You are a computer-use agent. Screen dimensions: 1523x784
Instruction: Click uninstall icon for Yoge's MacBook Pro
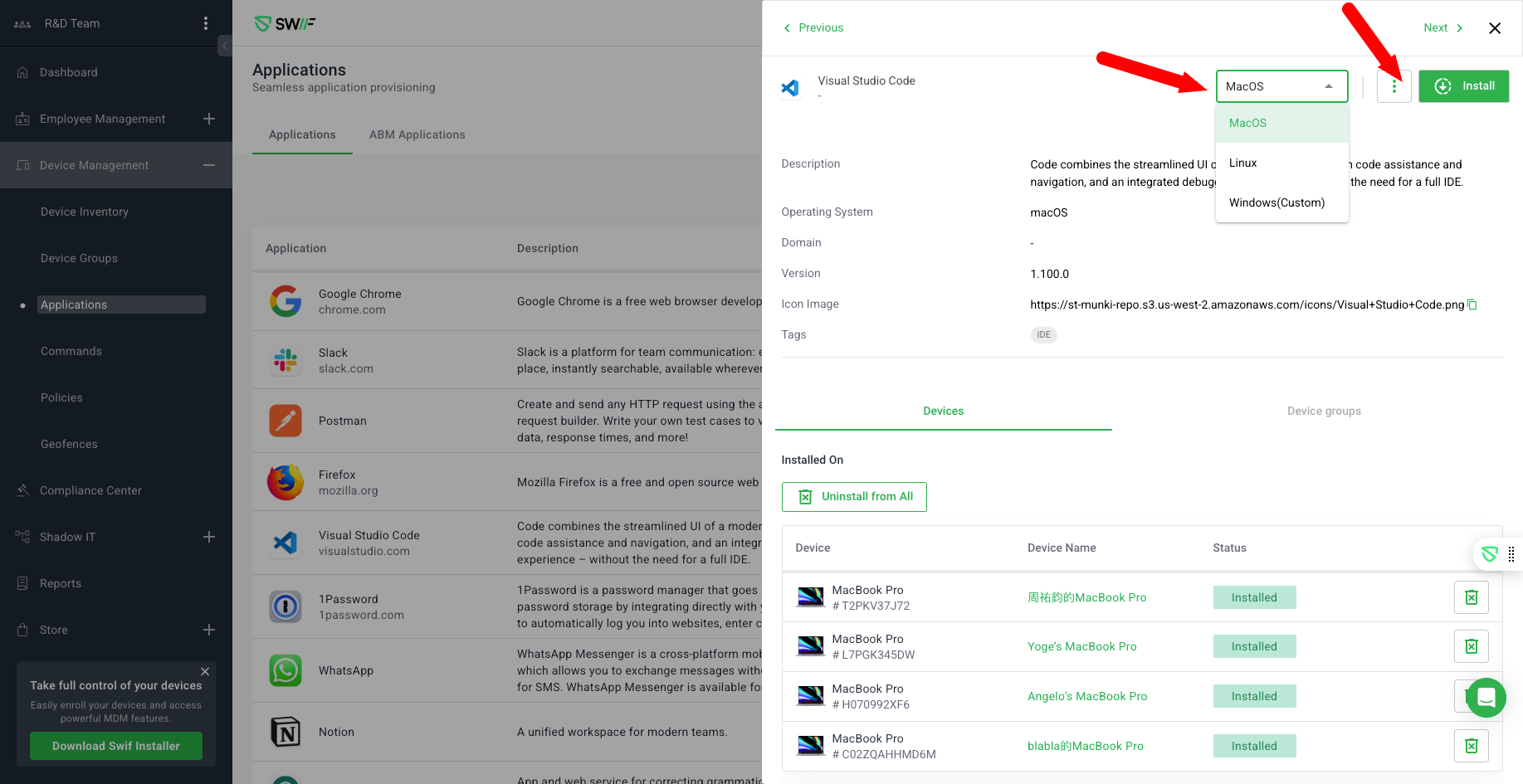pos(1471,646)
